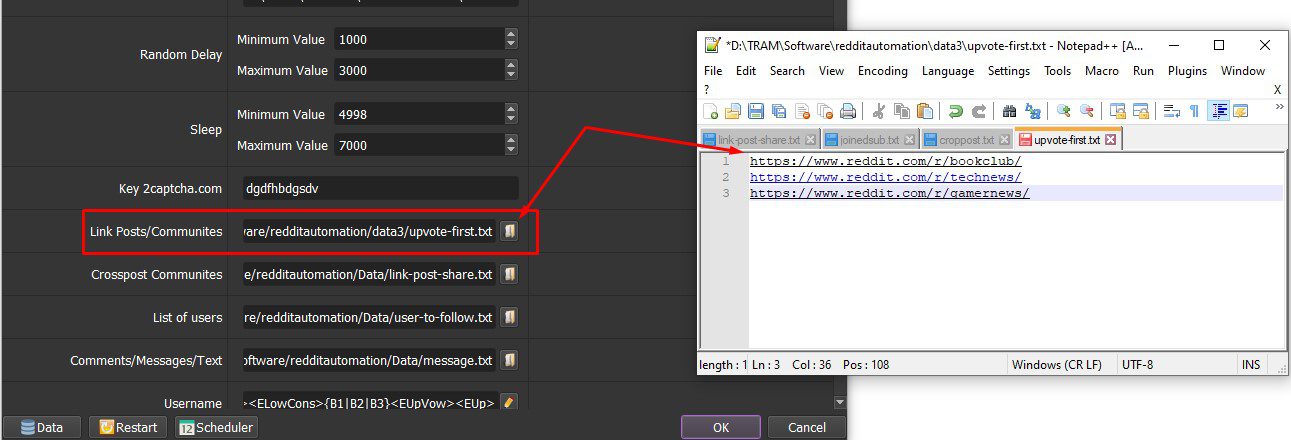The image size is (1291, 440).
Task: Click the Cut scissors icon in Notepad++
Action: [879, 111]
